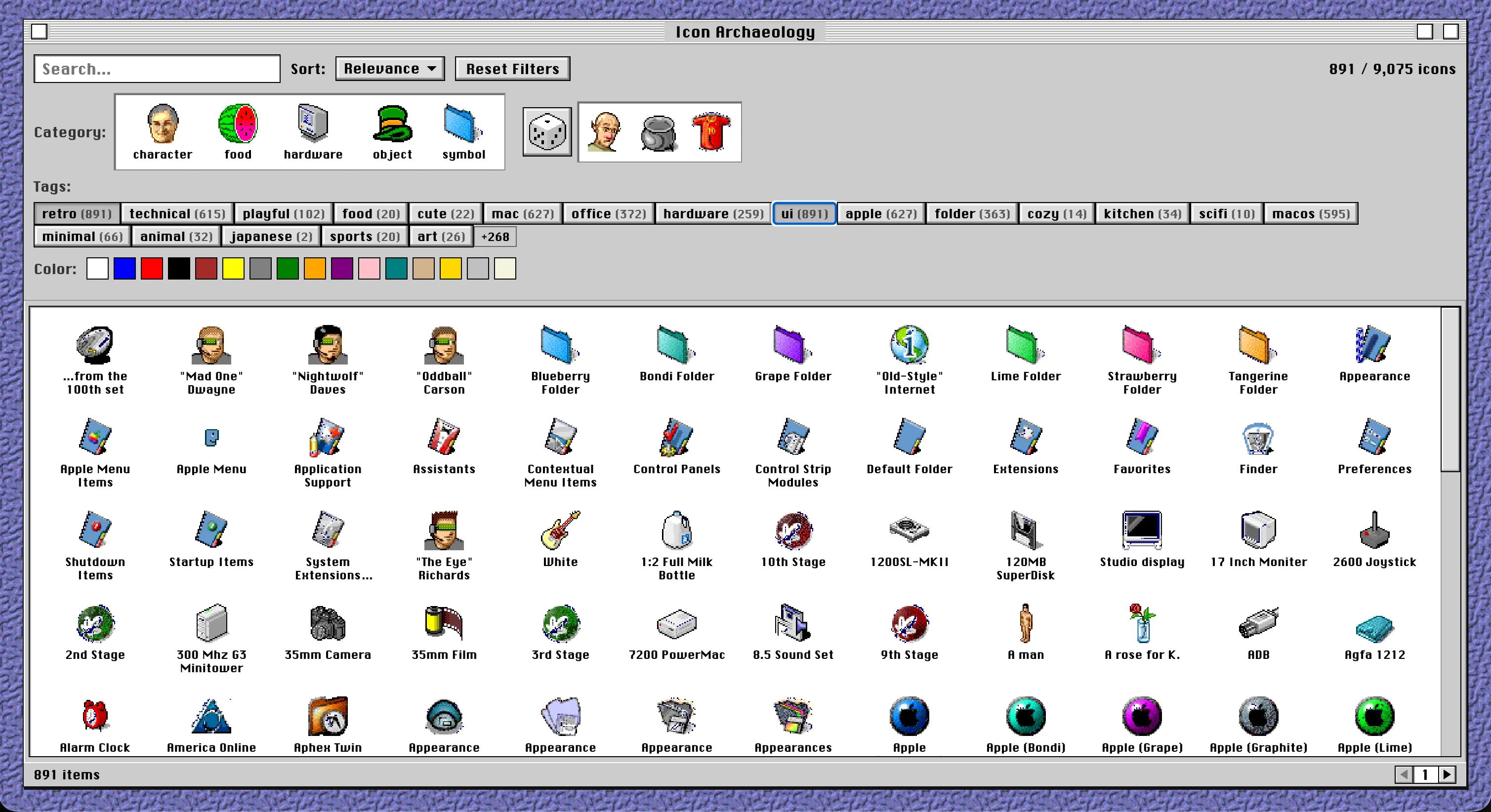Screen dimensions: 1491x812
Task: Close the Icon Archaeology window
Action: pyautogui.click(x=40, y=31)
